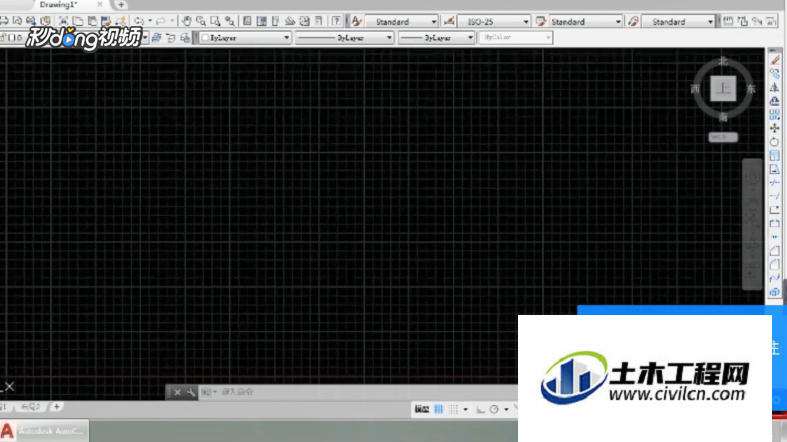Click the Zoom Window icon
Image resolution: width=787 pixels, height=442 pixels.
215,21
